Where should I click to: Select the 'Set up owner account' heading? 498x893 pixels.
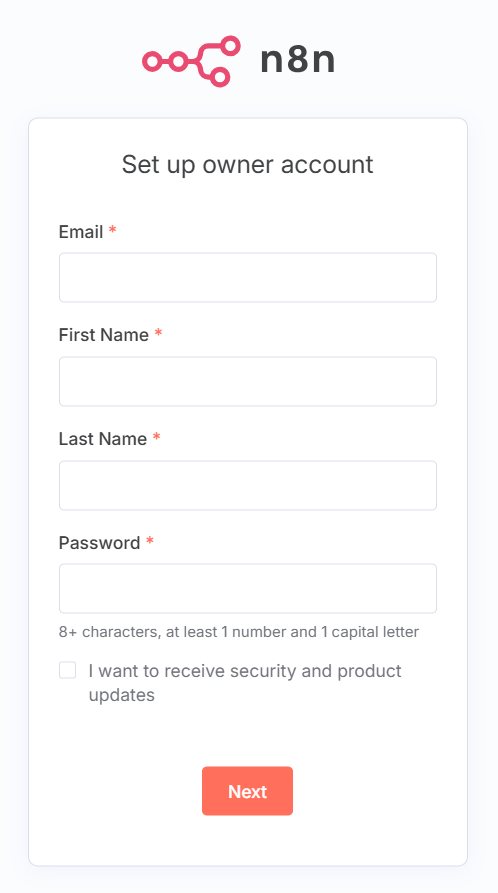point(247,164)
